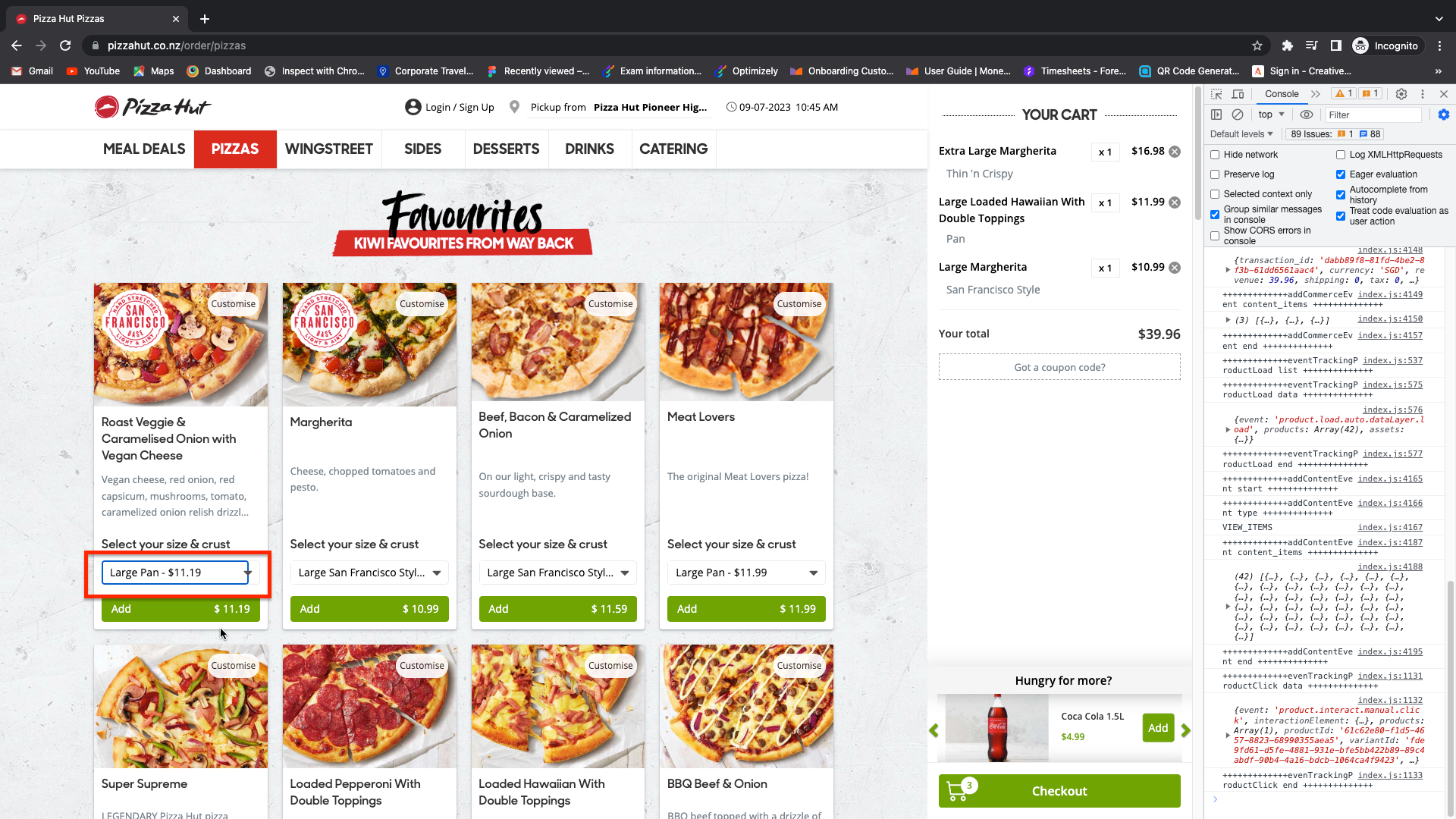Enable Preserve log checkbox
1456x819 pixels.
click(x=1215, y=174)
